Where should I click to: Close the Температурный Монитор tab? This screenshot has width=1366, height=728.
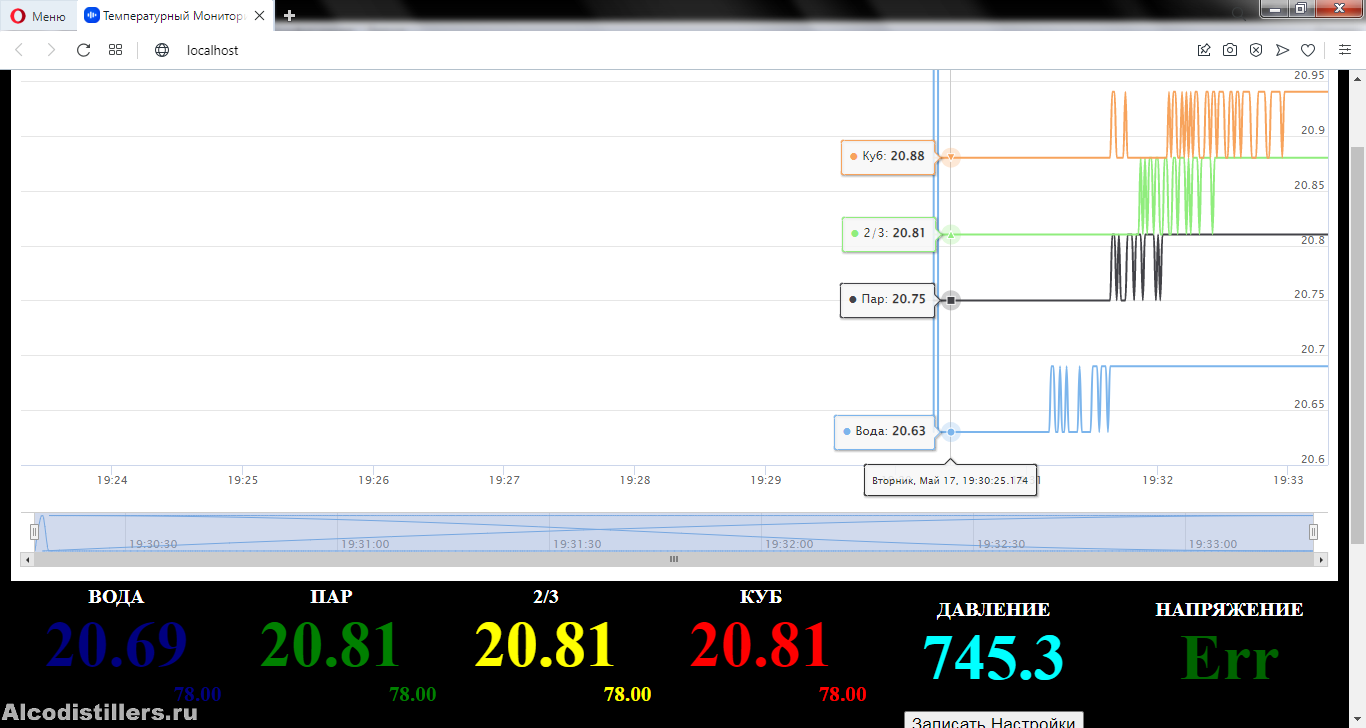(x=259, y=16)
